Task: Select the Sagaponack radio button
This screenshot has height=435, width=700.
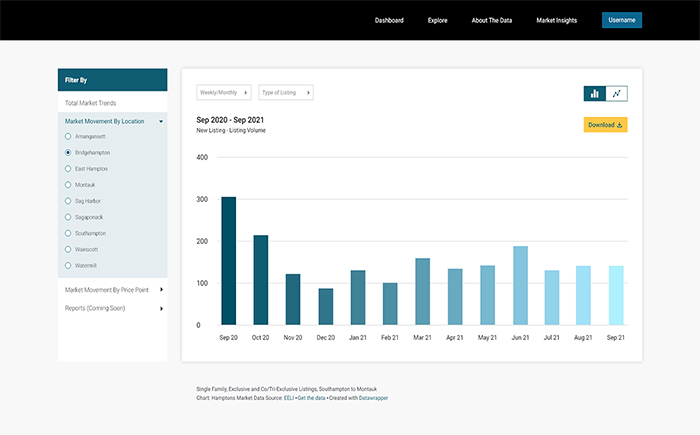Action: pyautogui.click(x=68, y=217)
